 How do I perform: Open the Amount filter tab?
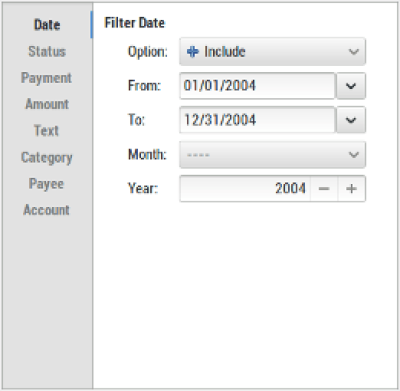(x=47, y=104)
